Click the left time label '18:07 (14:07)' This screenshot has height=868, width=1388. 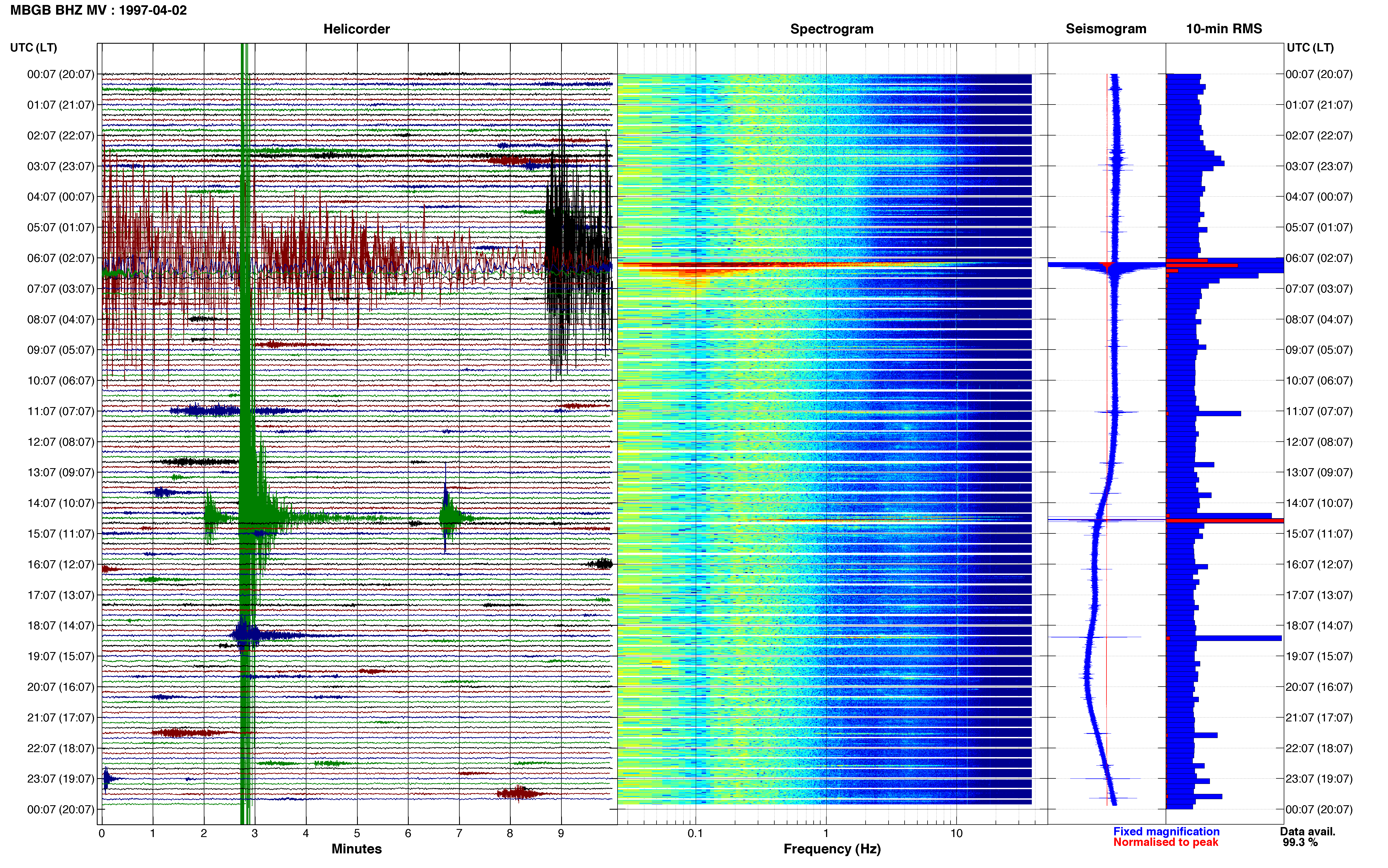point(60,625)
